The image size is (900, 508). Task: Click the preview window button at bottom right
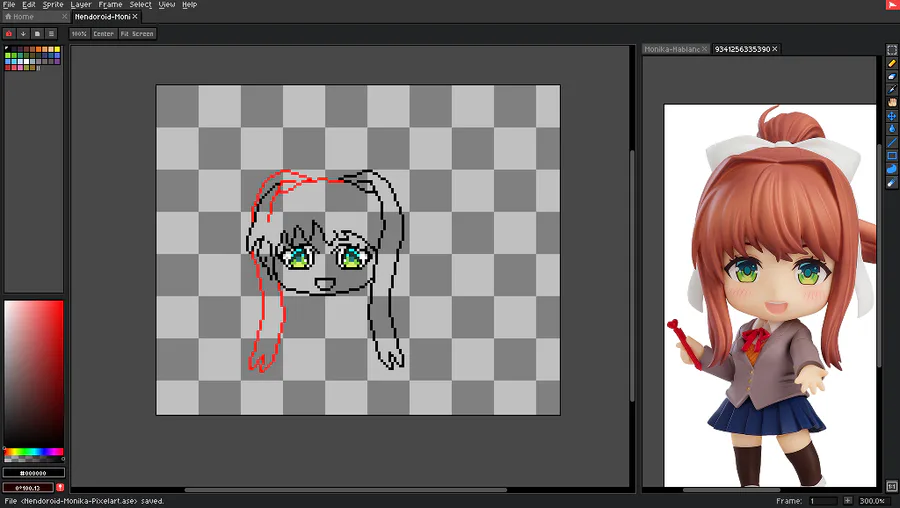pos(891,486)
